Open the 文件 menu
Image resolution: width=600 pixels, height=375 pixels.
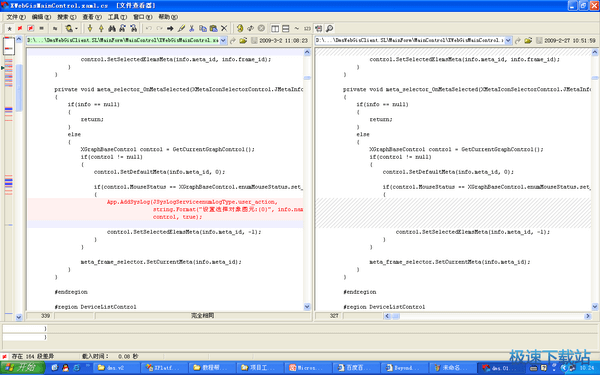(x=16, y=17)
